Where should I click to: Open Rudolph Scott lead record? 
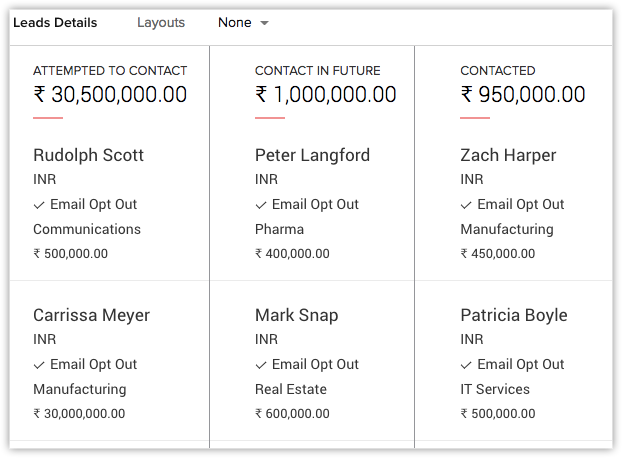88,155
